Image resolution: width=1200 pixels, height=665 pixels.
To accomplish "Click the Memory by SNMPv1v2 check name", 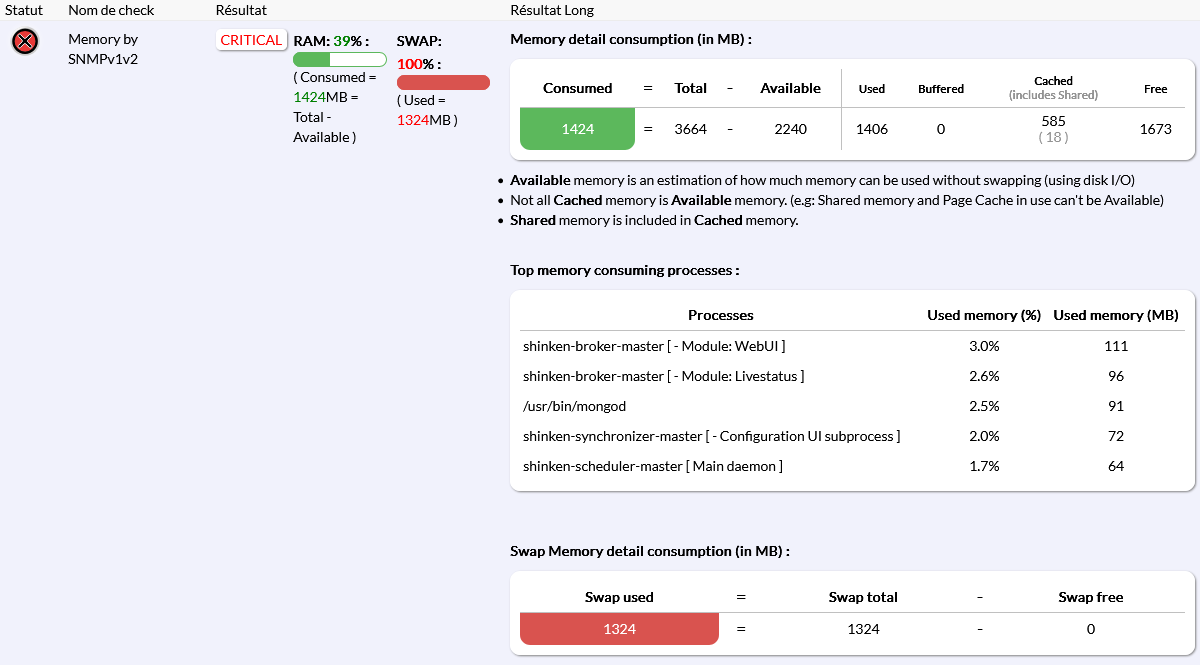I will pos(102,49).
